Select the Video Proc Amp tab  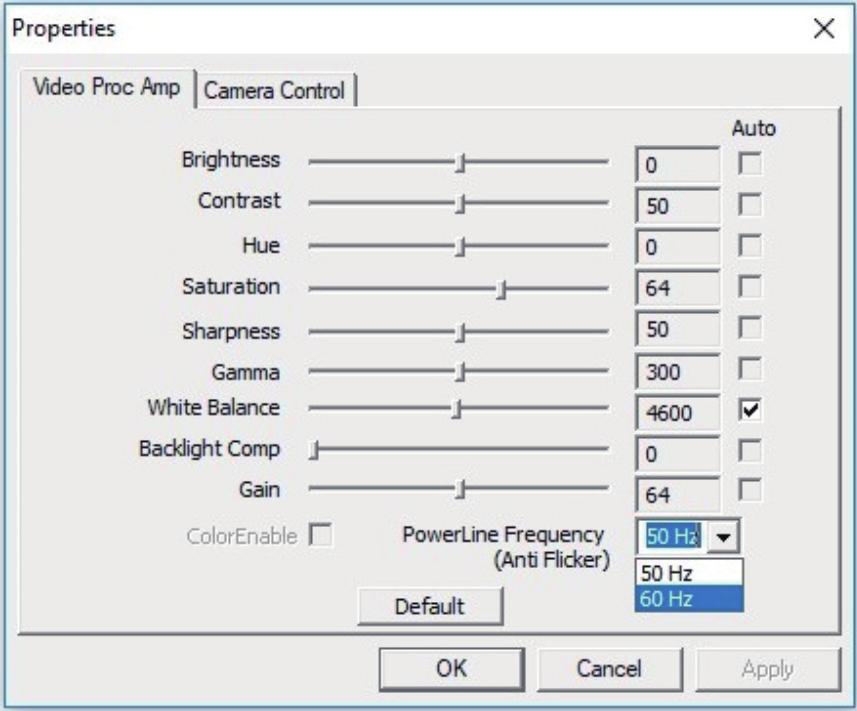(x=107, y=87)
